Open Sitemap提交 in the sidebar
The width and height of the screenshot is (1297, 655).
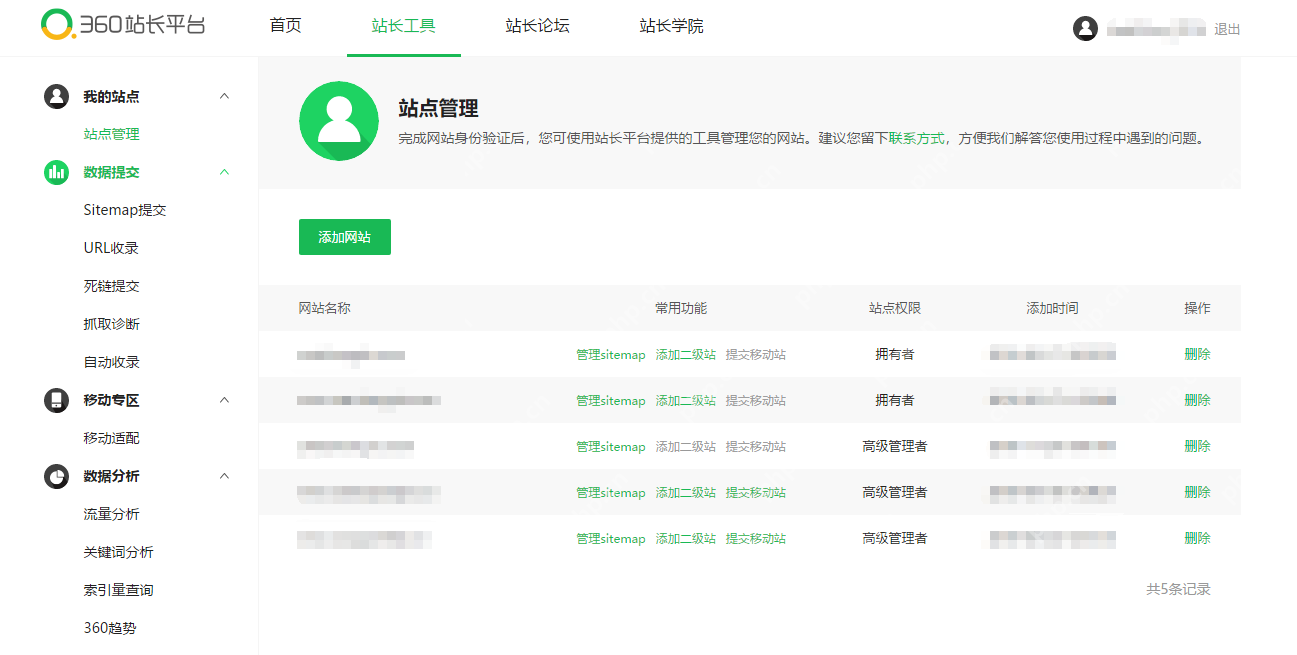[125, 210]
